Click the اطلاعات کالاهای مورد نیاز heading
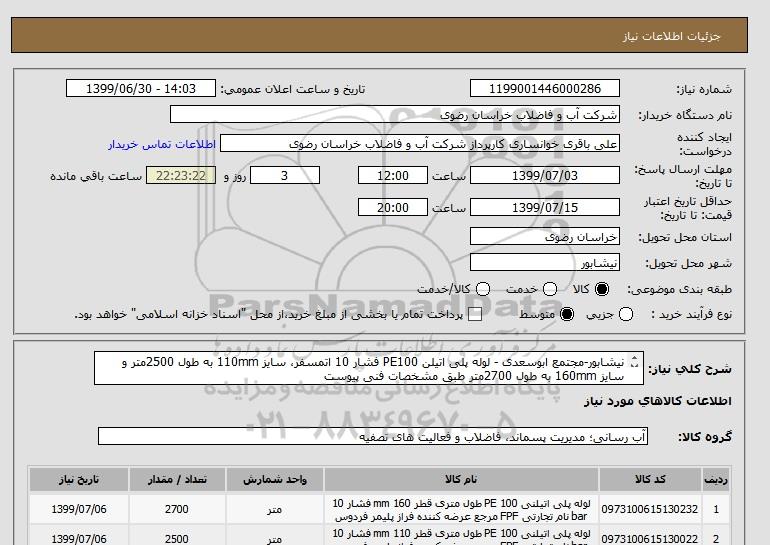This screenshot has width=770, height=545. [x=658, y=401]
